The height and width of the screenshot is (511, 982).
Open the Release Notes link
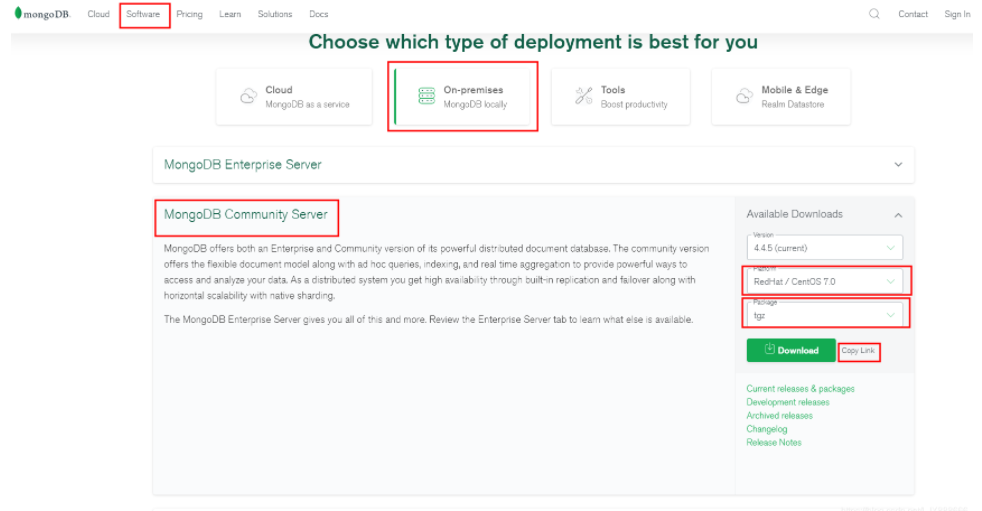773,442
